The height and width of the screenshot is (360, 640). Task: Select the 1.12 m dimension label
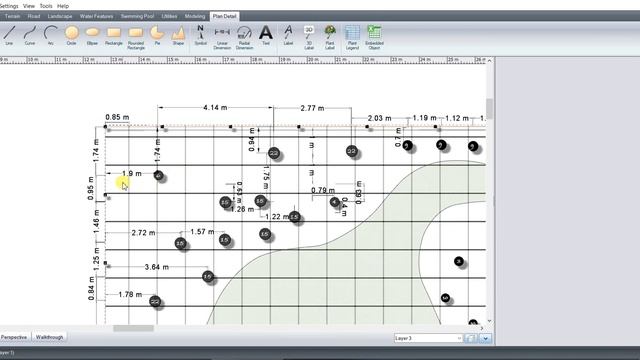click(x=457, y=118)
